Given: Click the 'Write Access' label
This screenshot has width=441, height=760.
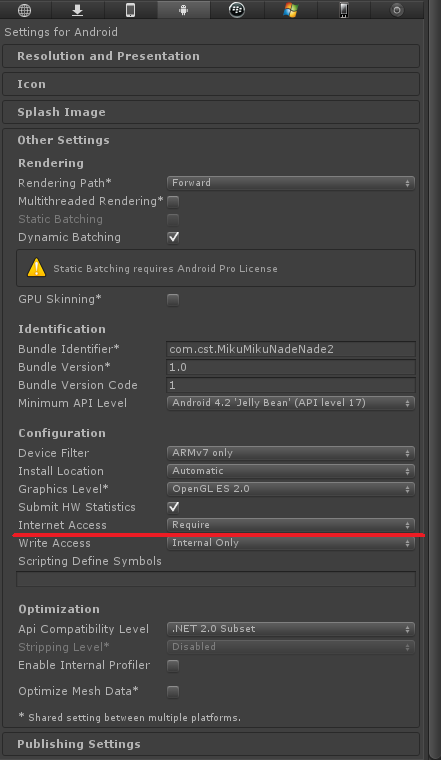Looking at the screenshot, I should [x=54, y=543].
